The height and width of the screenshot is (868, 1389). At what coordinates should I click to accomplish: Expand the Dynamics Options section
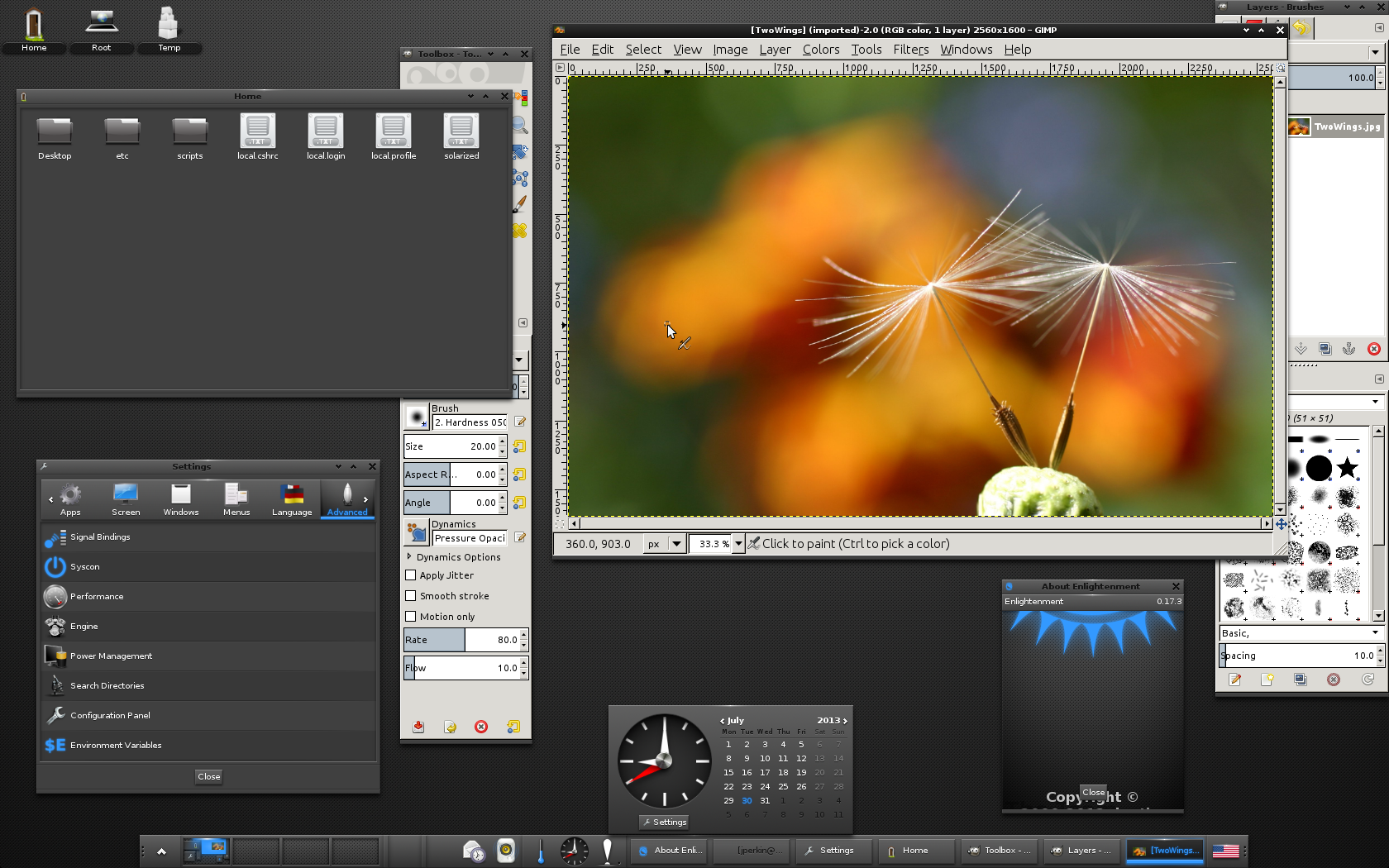[409, 557]
